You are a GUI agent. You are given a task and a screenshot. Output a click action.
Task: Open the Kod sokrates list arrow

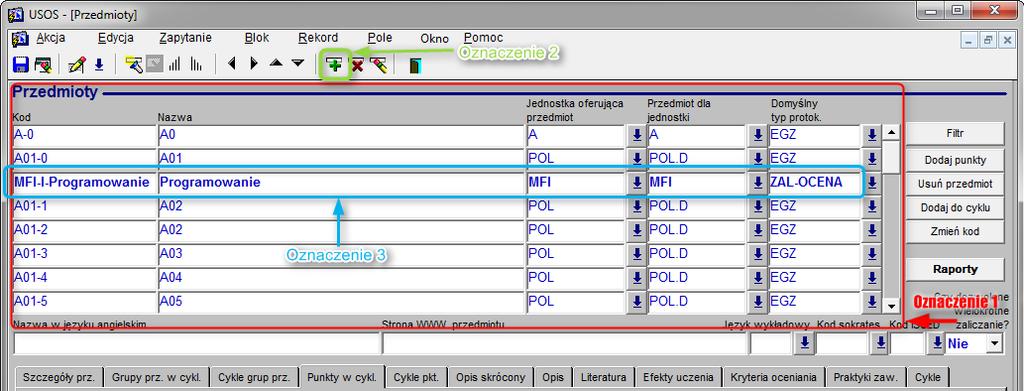coord(880,343)
